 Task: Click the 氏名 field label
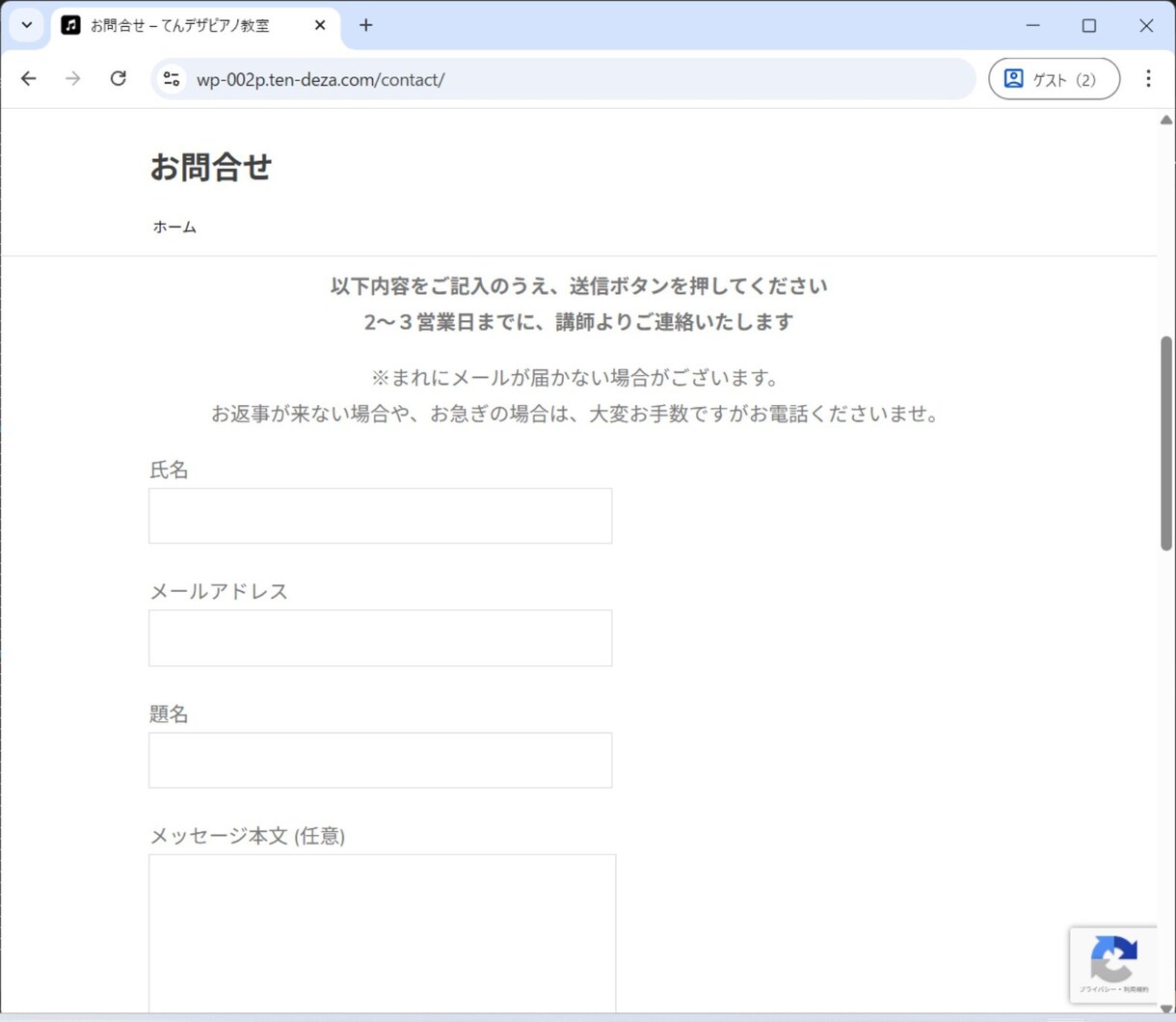pyautogui.click(x=169, y=470)
